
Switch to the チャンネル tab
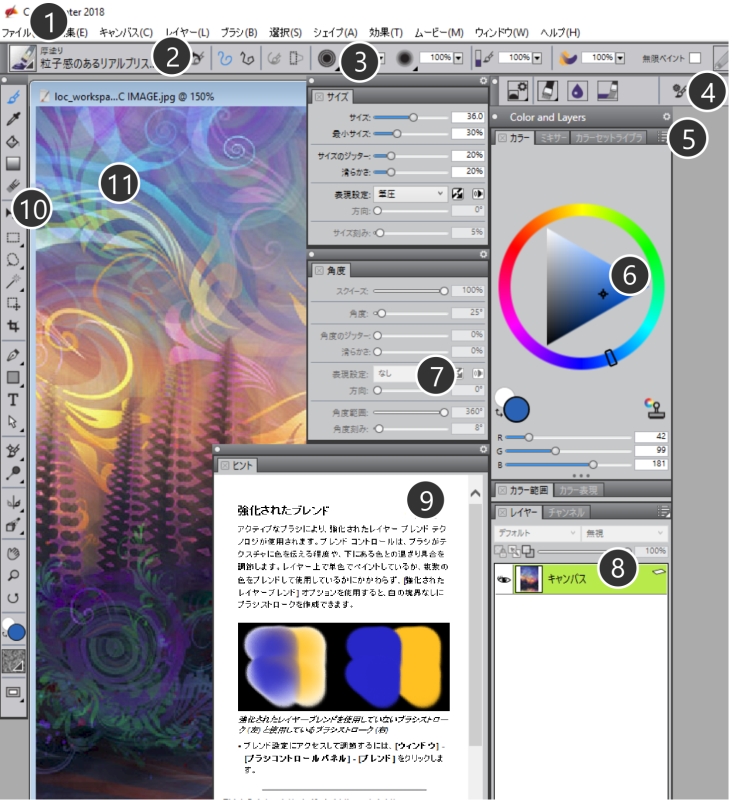tap(566, 512)
